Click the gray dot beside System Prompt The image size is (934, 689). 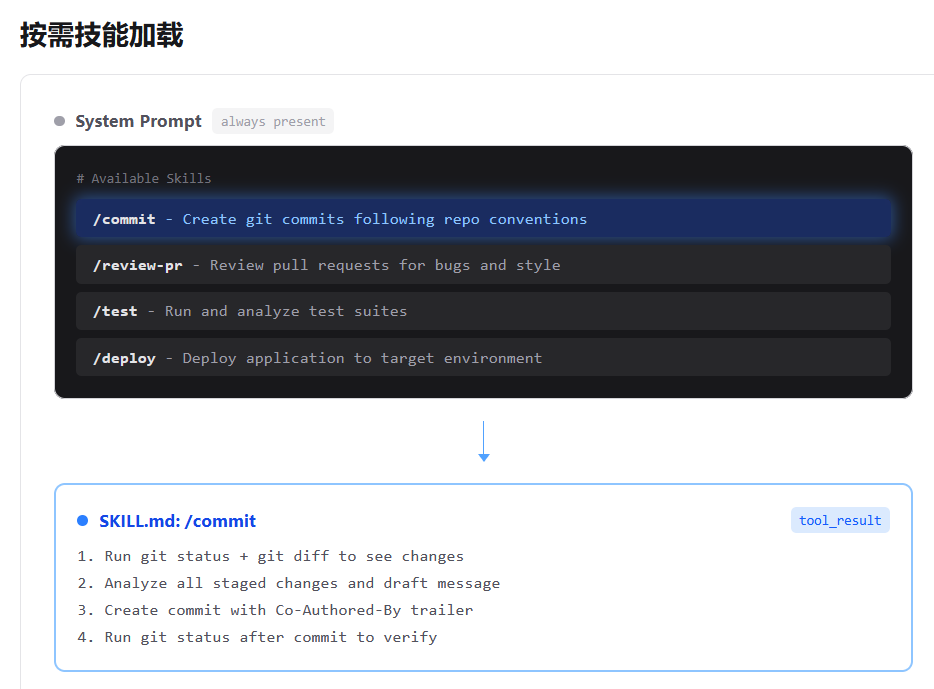[x=60, y=121]
